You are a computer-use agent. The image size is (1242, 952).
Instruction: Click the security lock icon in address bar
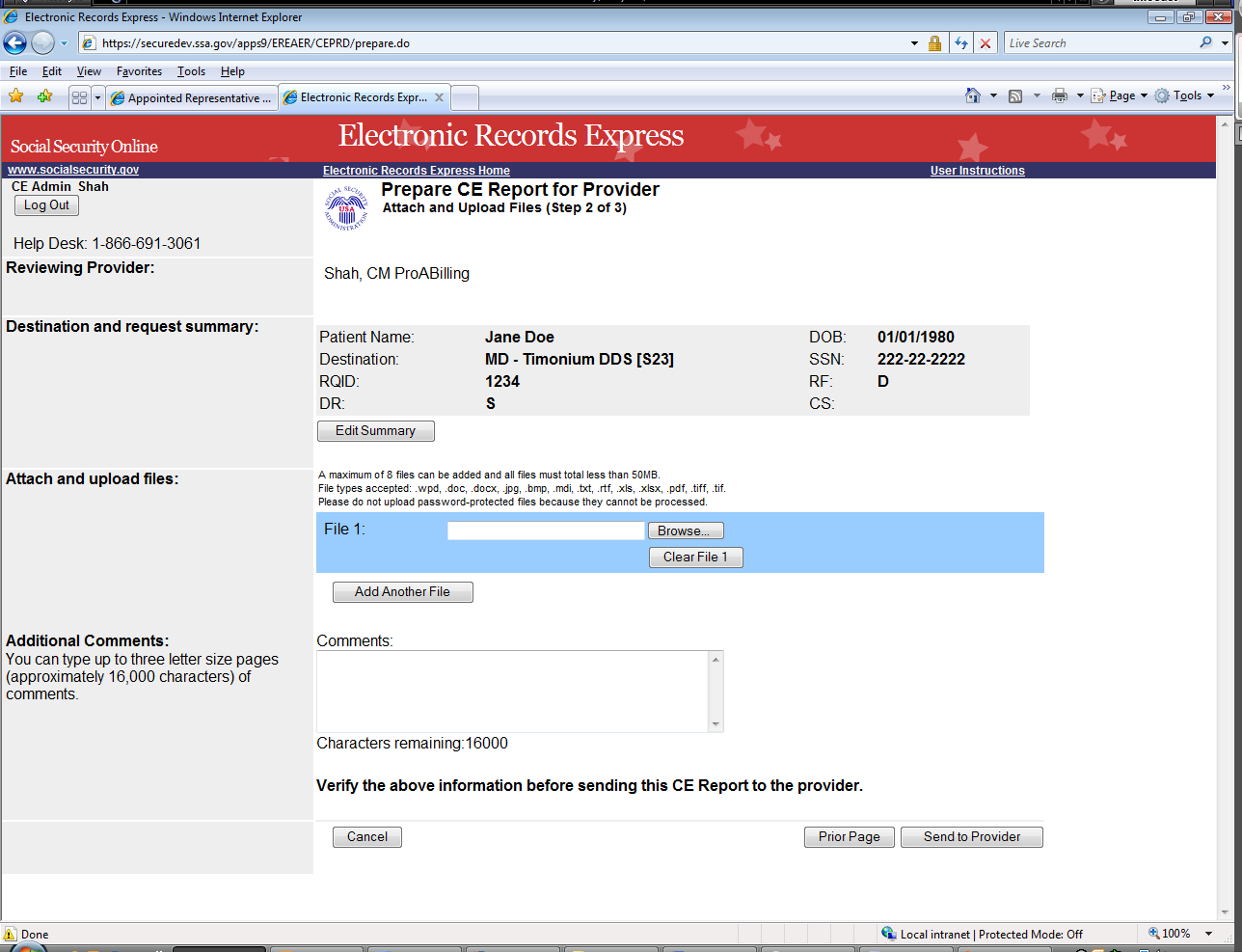tap(934, 43)
